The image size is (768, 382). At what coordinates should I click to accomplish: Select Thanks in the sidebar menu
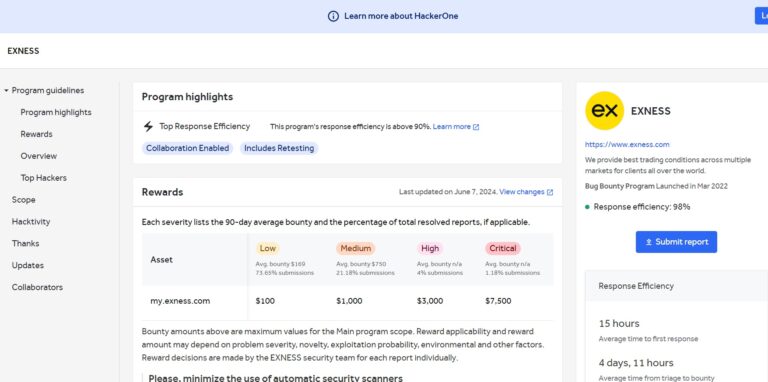tap(25, 243)
